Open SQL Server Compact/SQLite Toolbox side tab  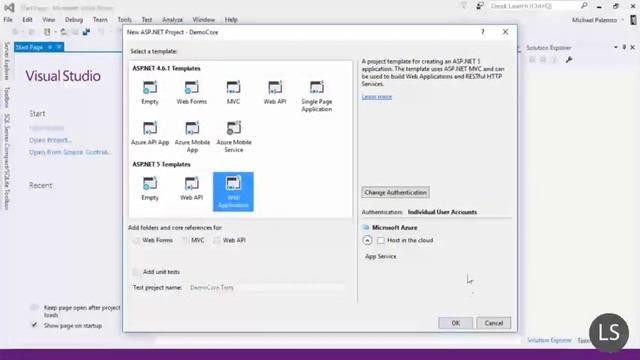pyautogui.click(x=6, y=162)
